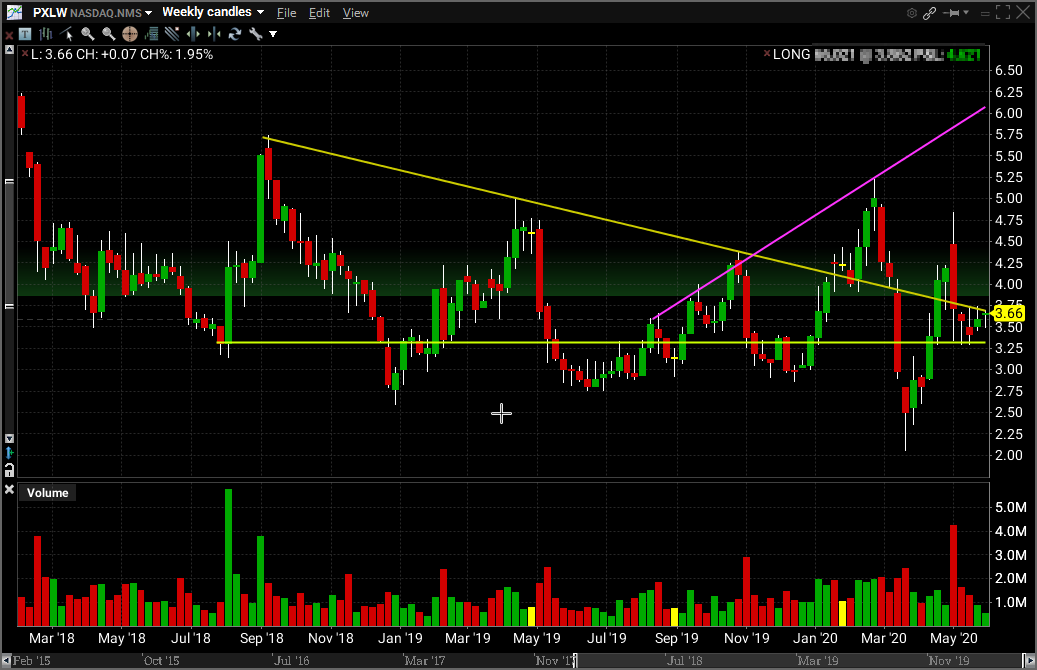Click the timeline scroll left arrow
The image size is (1037, 670).
[x=6, y=660]
